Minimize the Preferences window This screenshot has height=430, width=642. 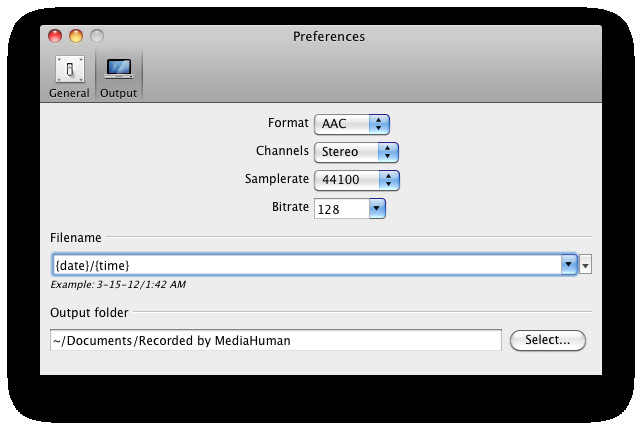(76, 37)
